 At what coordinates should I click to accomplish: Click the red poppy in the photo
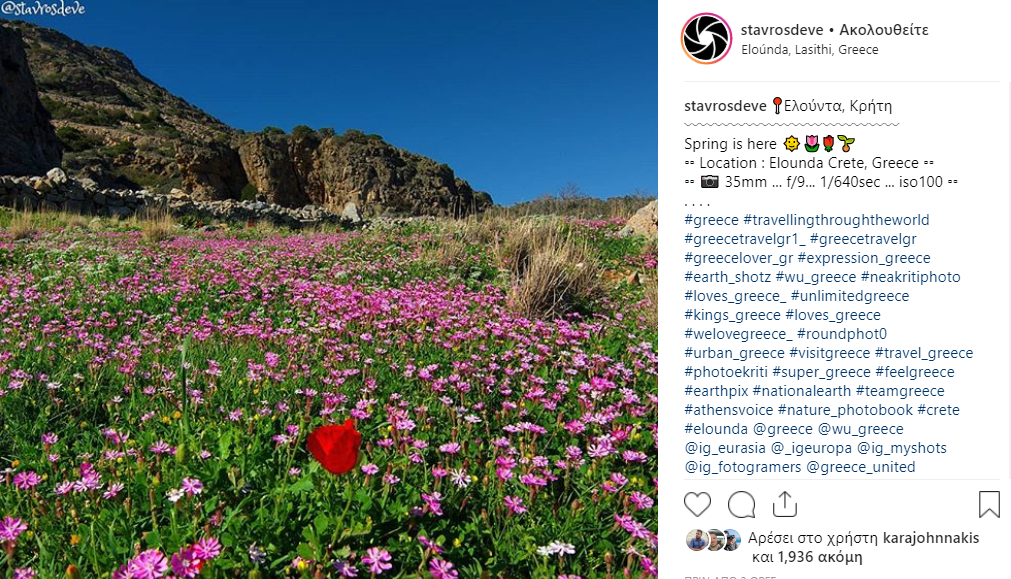tap(334, 446)
